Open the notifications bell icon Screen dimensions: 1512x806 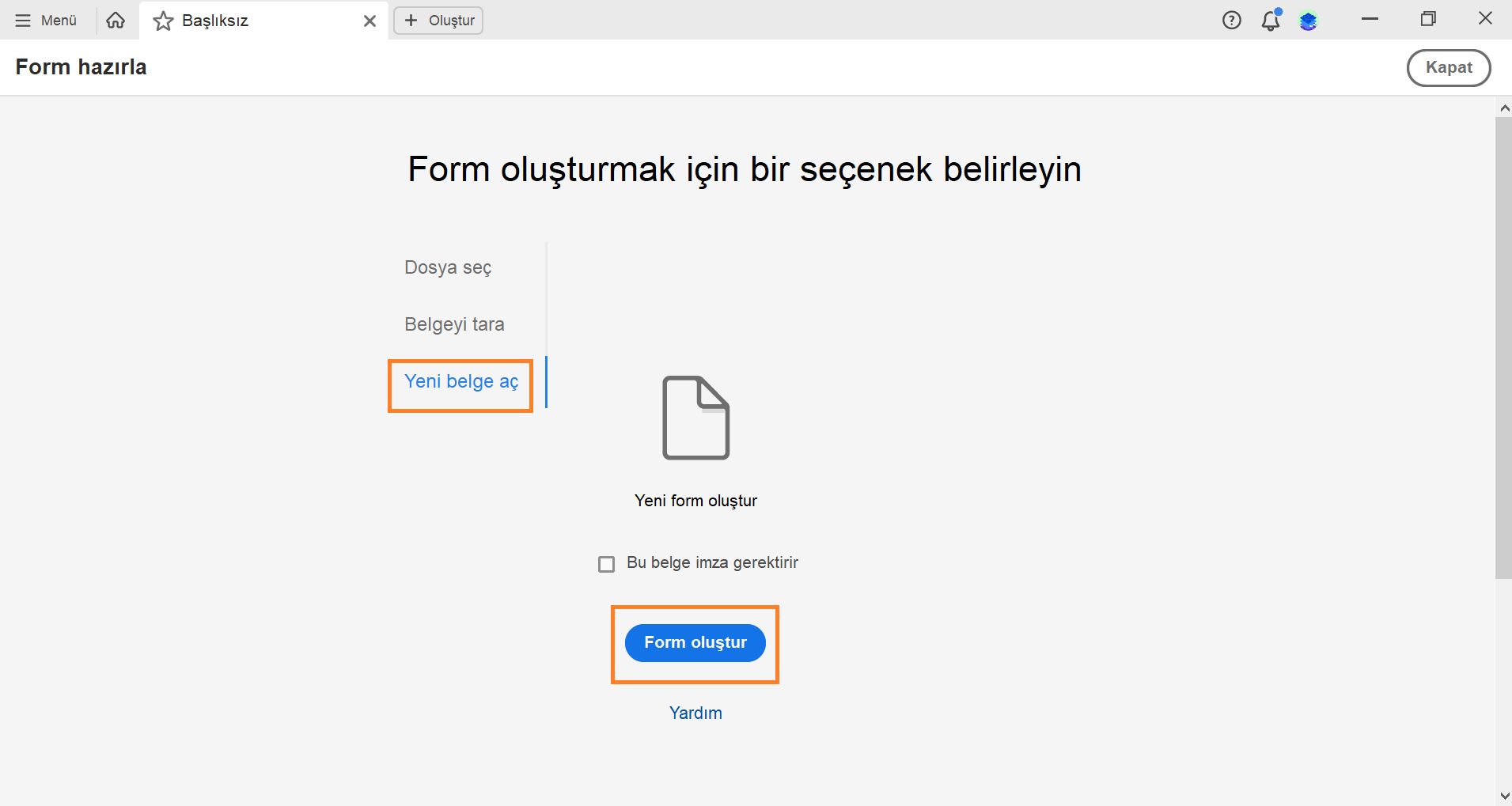(1271, 21)
